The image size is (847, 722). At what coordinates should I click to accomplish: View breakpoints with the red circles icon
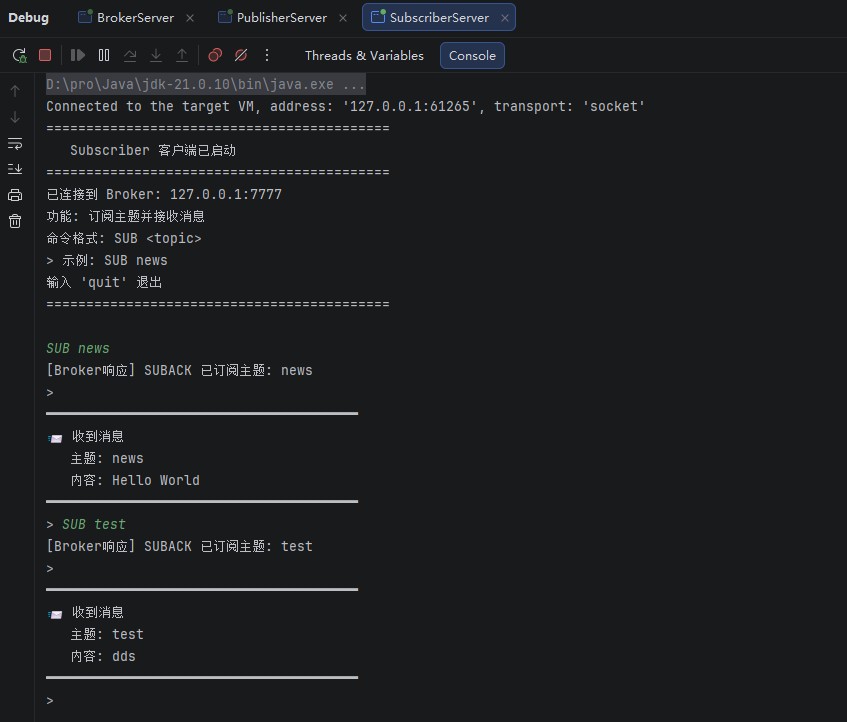coord(215,55)
